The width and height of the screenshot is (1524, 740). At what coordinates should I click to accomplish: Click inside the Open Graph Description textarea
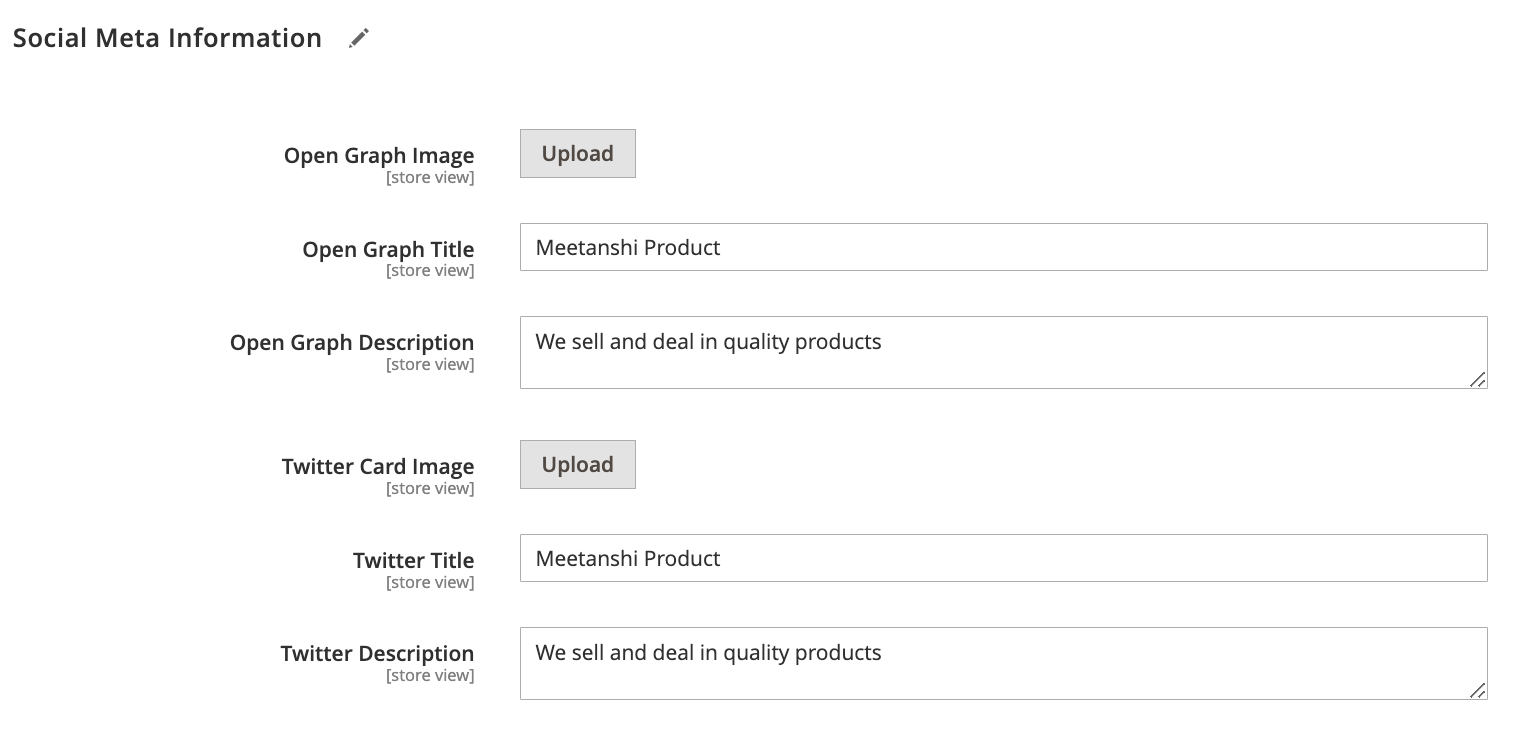(1000, 352)
